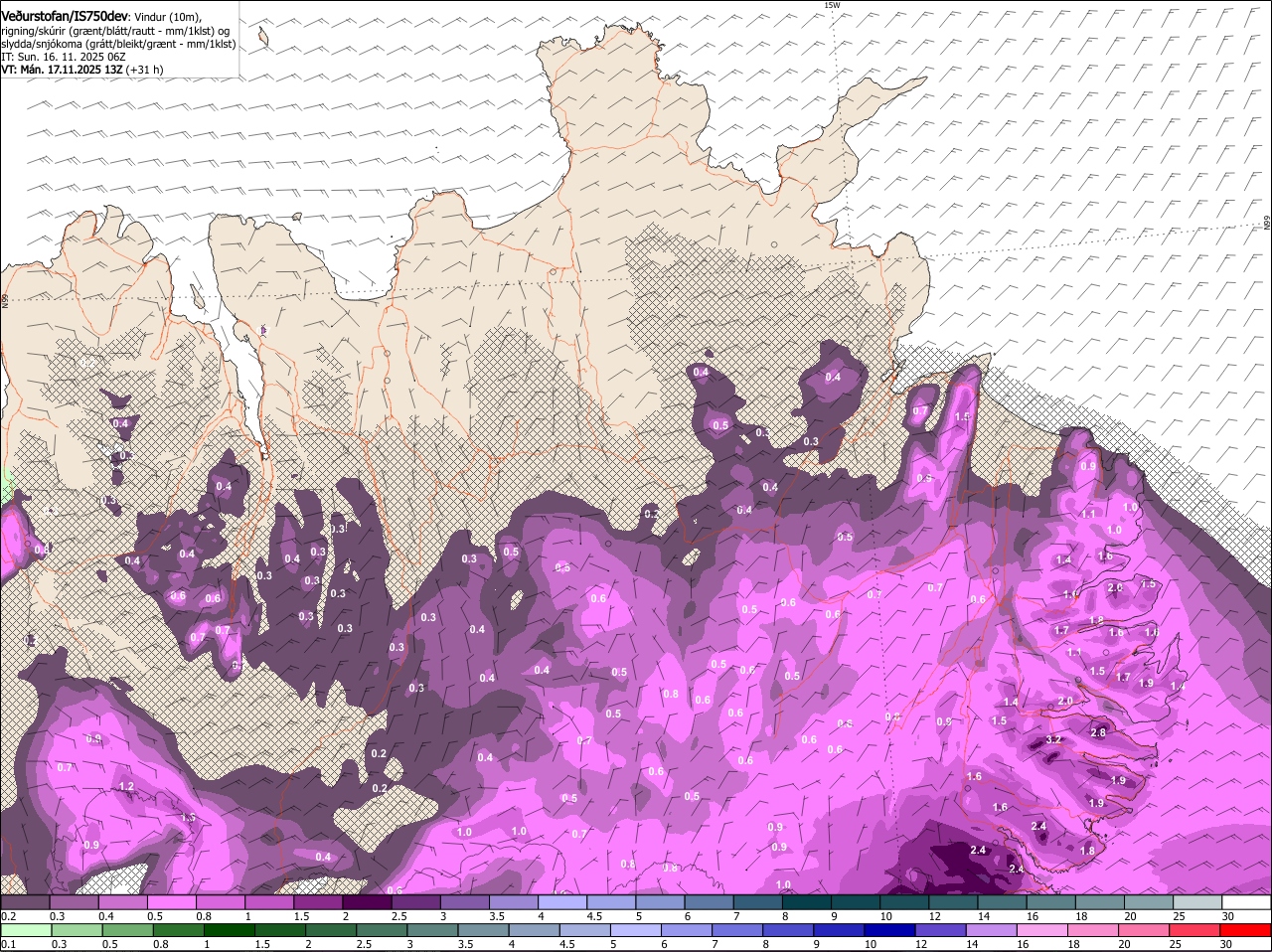Viewport: 1272px width, 952px height.
Task: Click the 'N99' label at the right edge
Action: 1267,224
